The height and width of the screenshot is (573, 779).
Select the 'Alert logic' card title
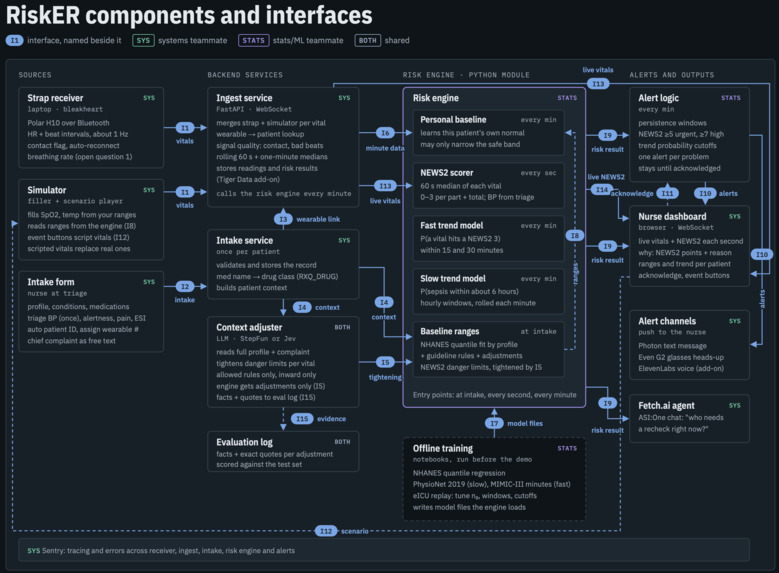[658, 98]
